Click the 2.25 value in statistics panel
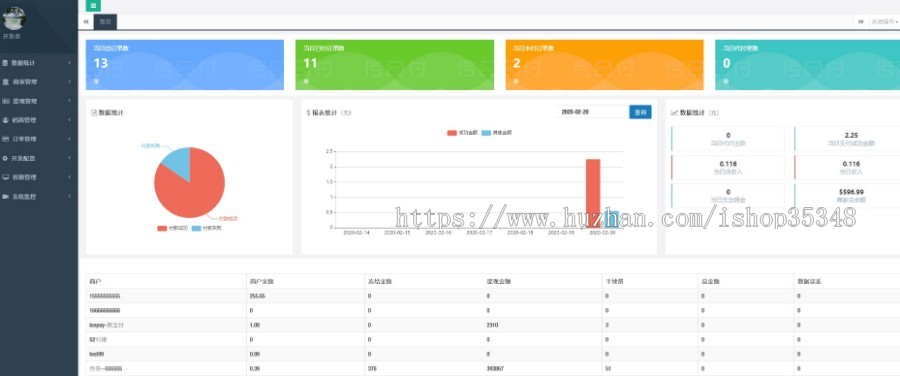Screen dimensions: 900x376 (851, 135)
